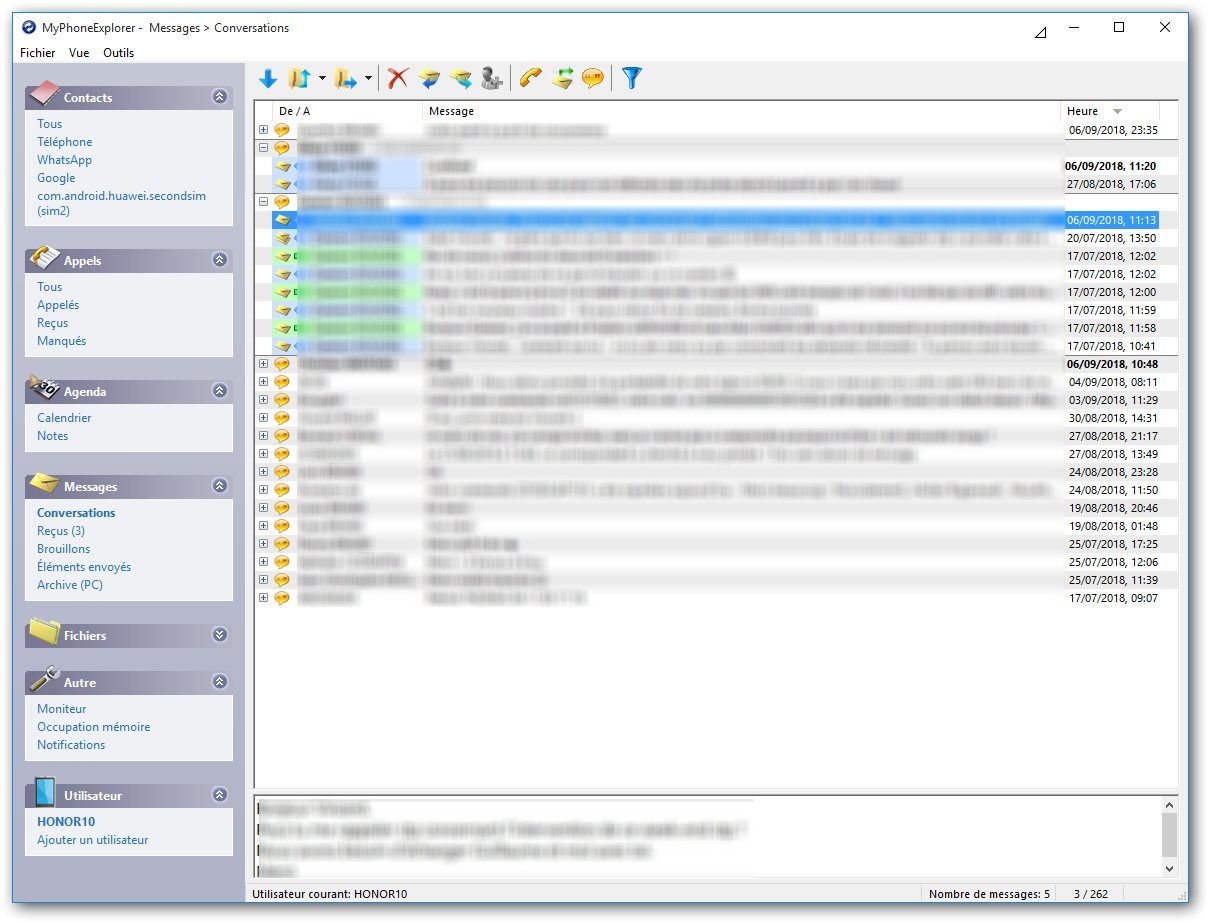Click the forward message envelope icon
1209x923 pixels.
460,78
